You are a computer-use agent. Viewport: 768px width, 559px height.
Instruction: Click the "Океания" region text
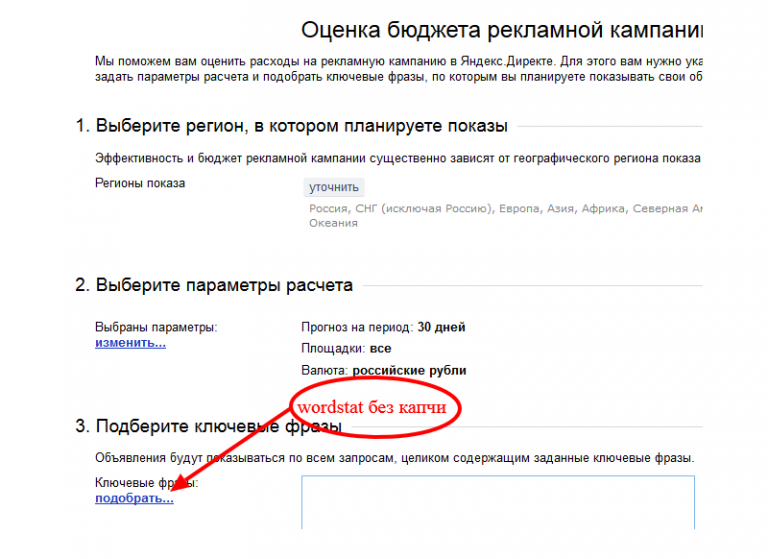click(x=333, y=223)
